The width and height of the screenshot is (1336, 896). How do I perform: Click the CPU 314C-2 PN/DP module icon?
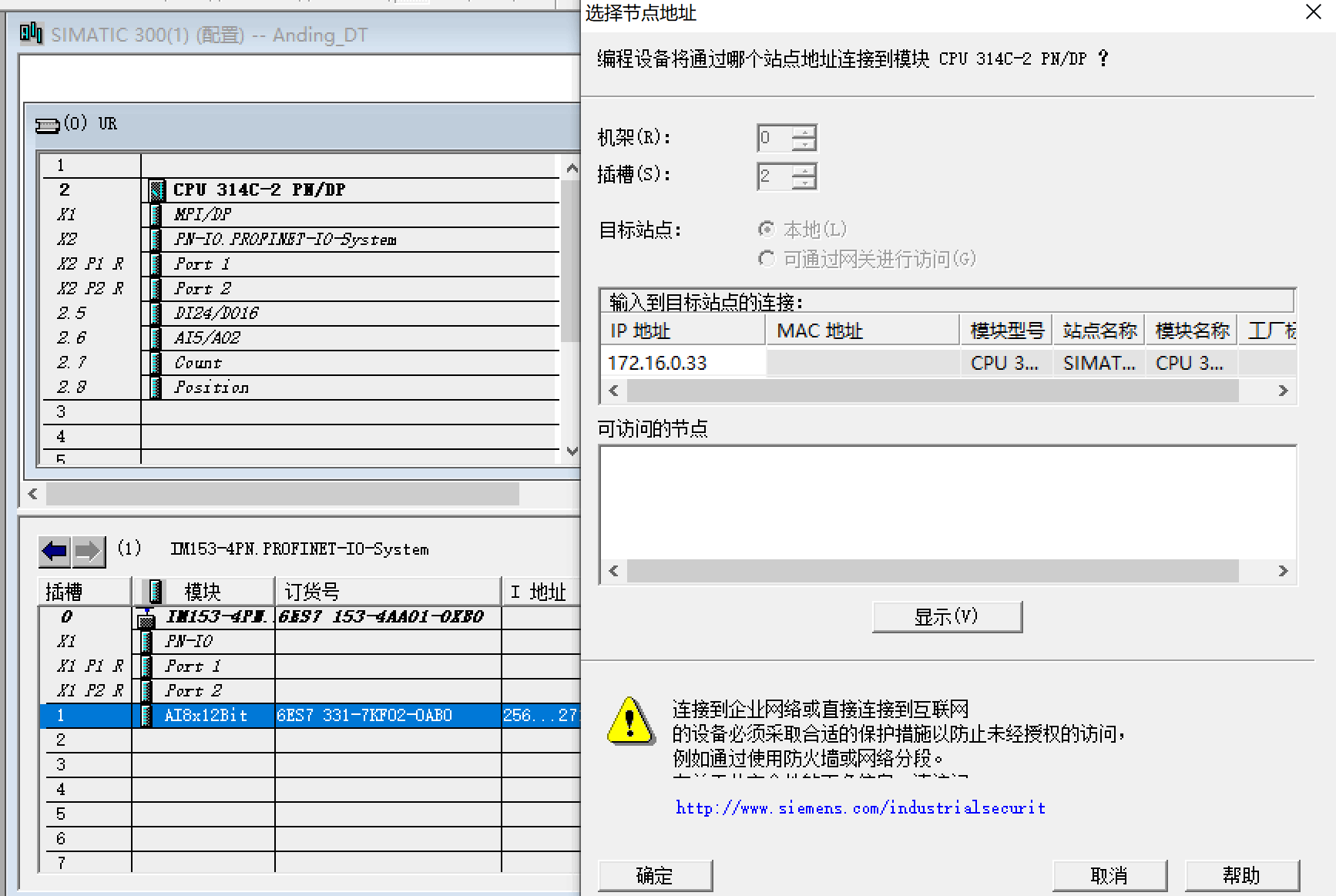[x=156, y=190]
